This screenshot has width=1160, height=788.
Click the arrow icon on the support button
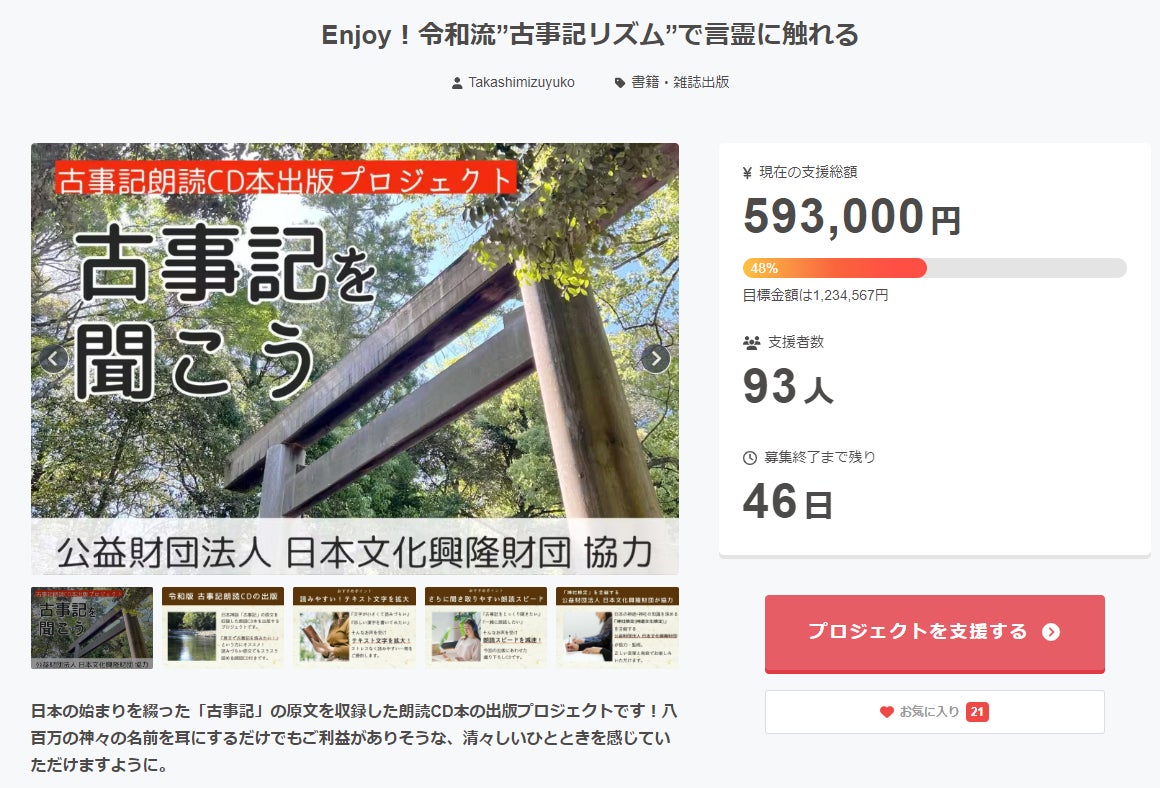(1051, 632)
